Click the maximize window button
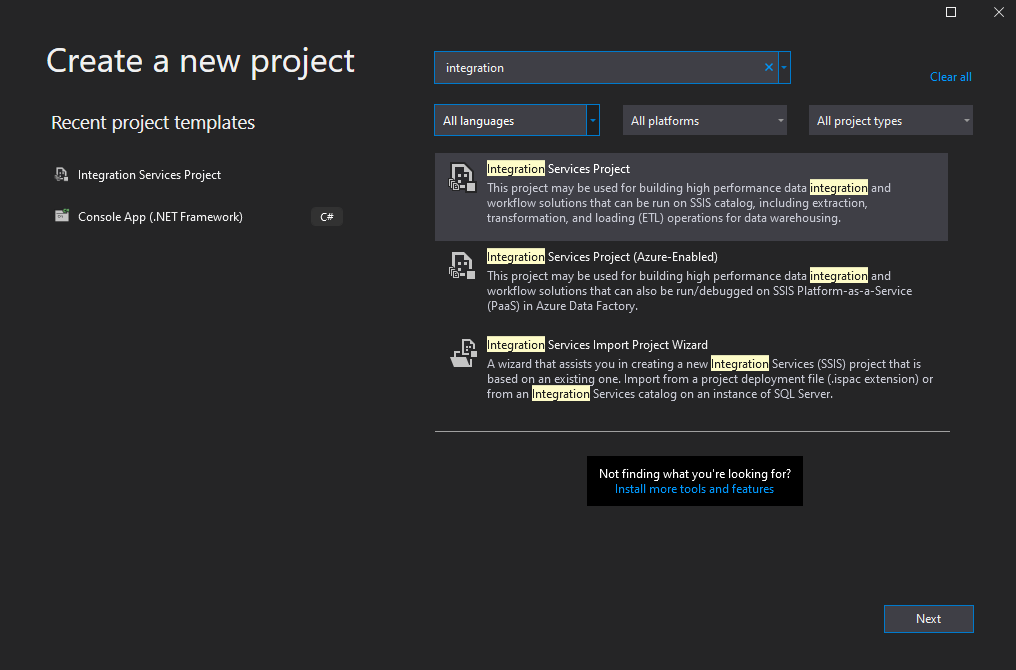Viewport: 1016px width, 670px height. 950,12
